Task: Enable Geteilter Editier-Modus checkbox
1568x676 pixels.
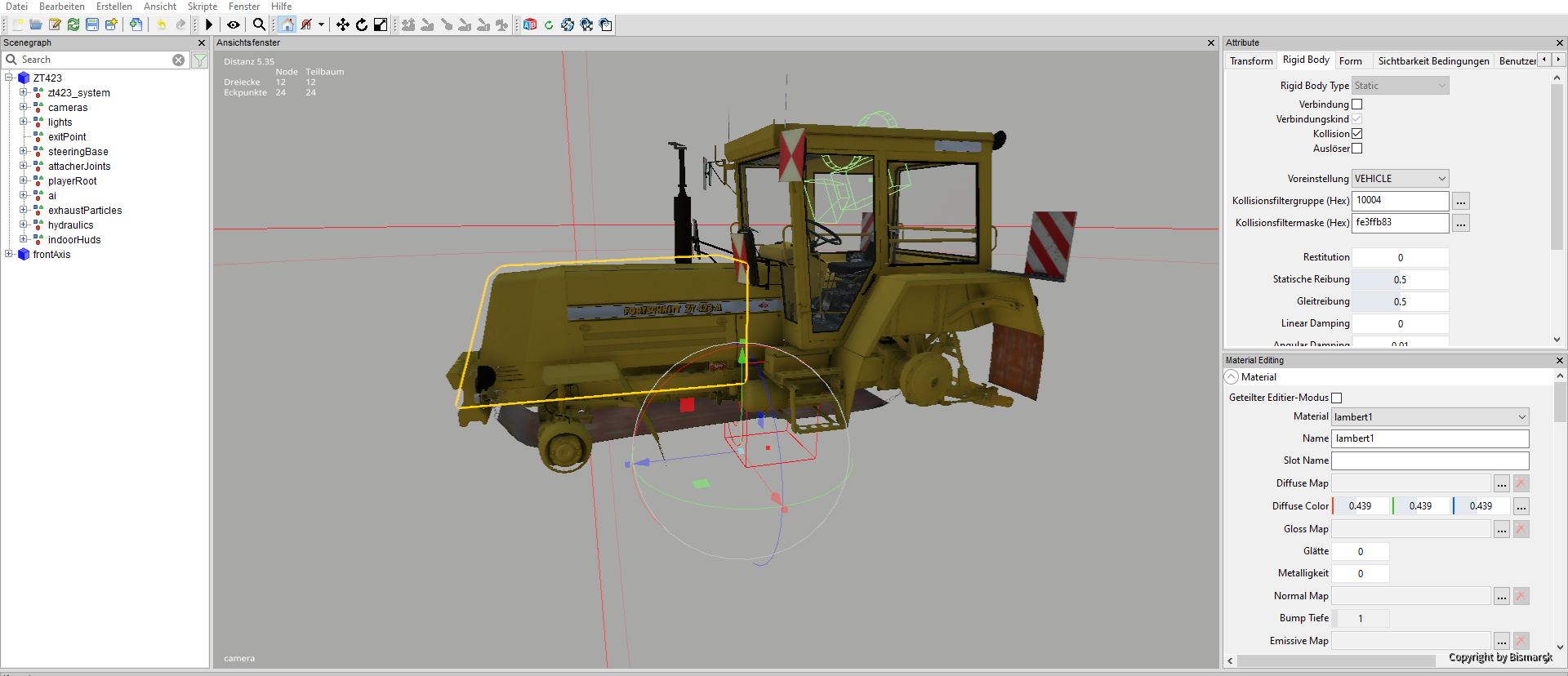Action: tap(1337, 398)
